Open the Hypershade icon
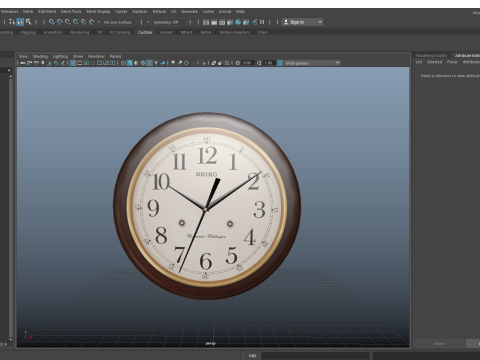The image size is (480, 360). [238, 22]
